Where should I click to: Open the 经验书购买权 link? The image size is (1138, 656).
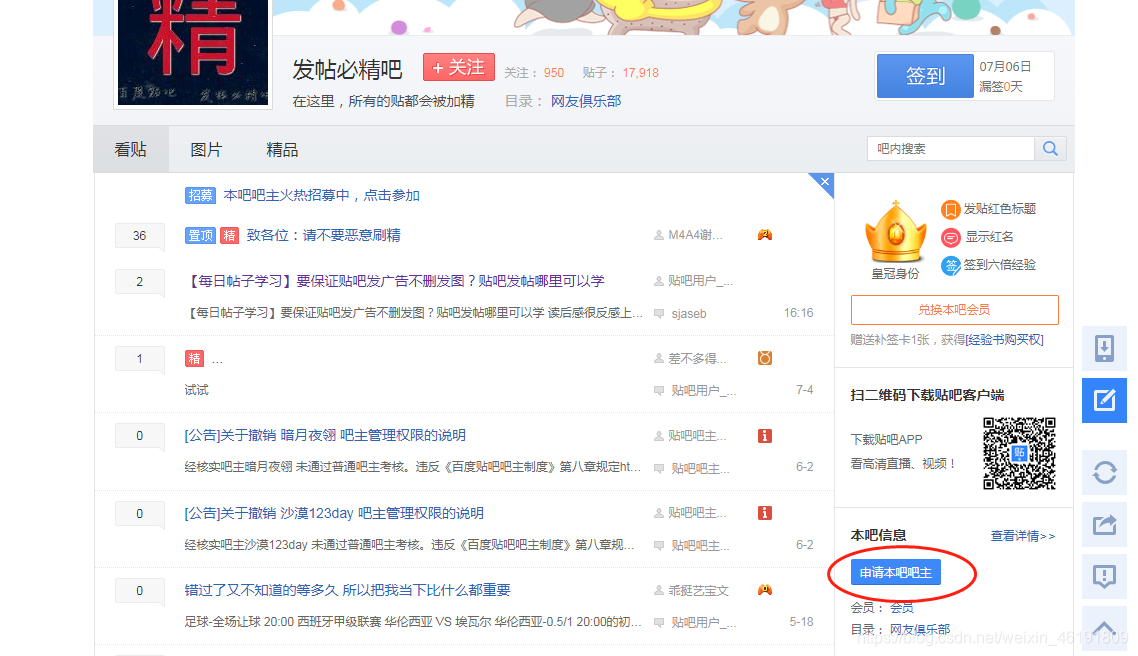1004,340
